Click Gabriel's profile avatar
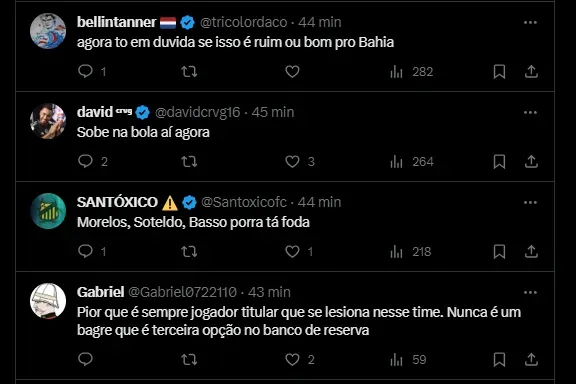576x384 pixels. [x=48, y=301]
